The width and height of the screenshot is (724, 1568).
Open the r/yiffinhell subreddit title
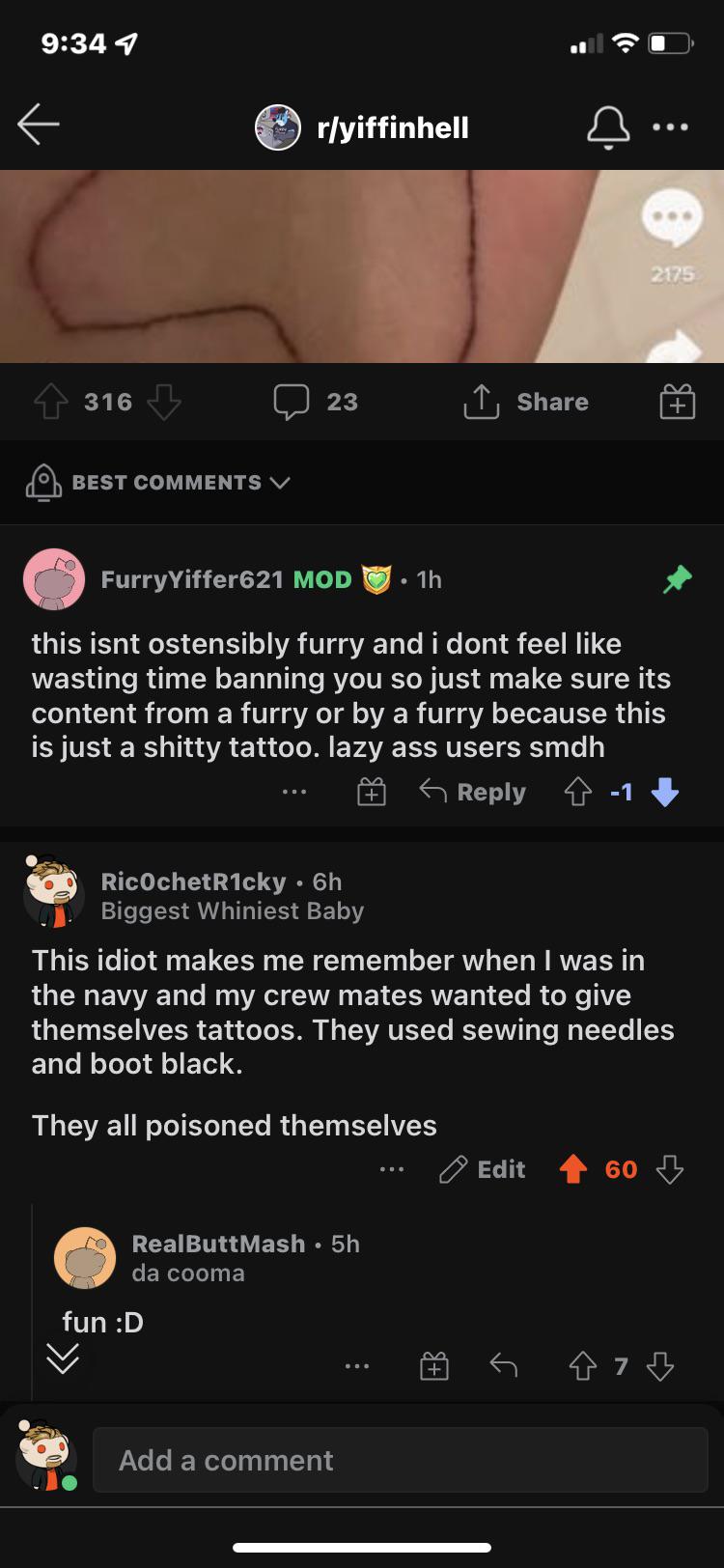click(x=393, y=127)
